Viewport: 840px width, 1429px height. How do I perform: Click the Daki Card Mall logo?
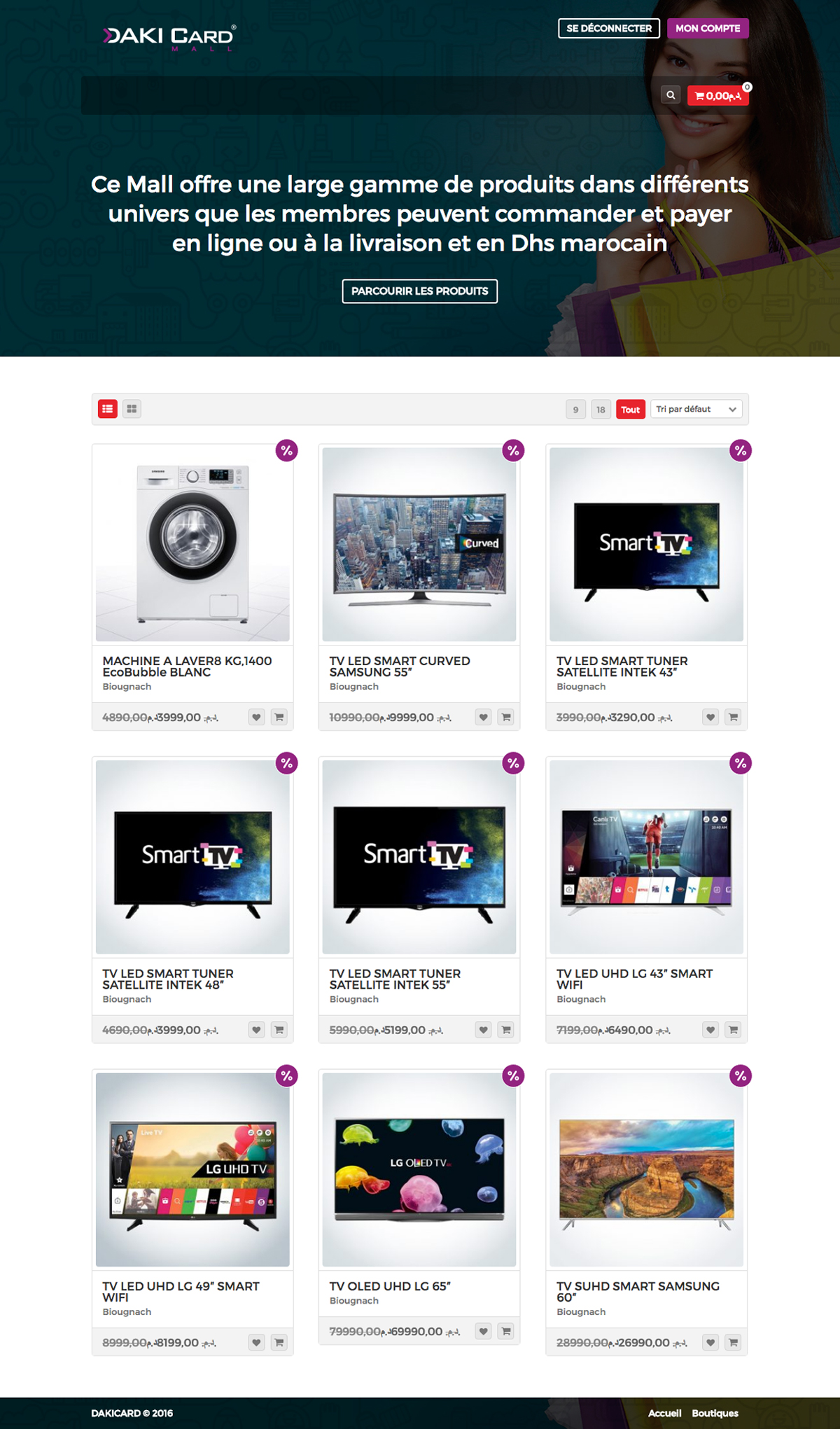(169, 38)
